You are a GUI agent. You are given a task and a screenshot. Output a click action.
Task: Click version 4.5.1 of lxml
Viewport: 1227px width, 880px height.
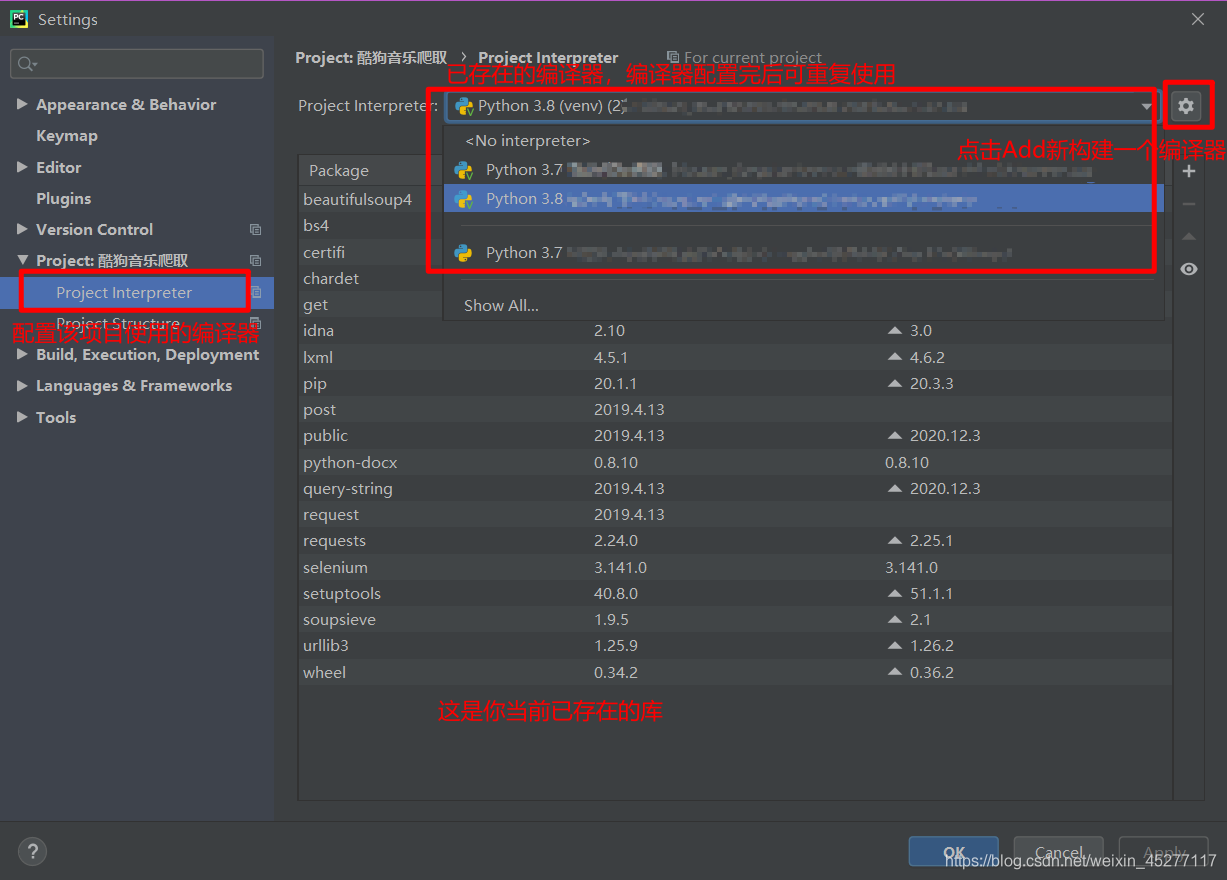tap(608, 357)
